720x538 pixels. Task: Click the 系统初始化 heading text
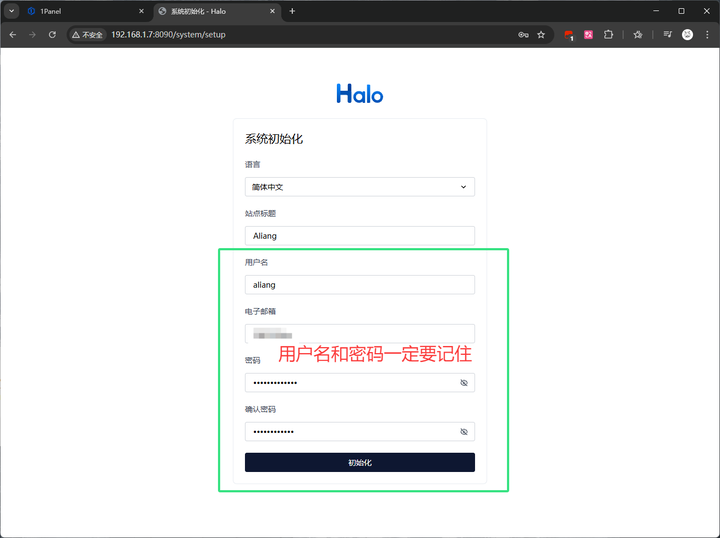[274, 139]
